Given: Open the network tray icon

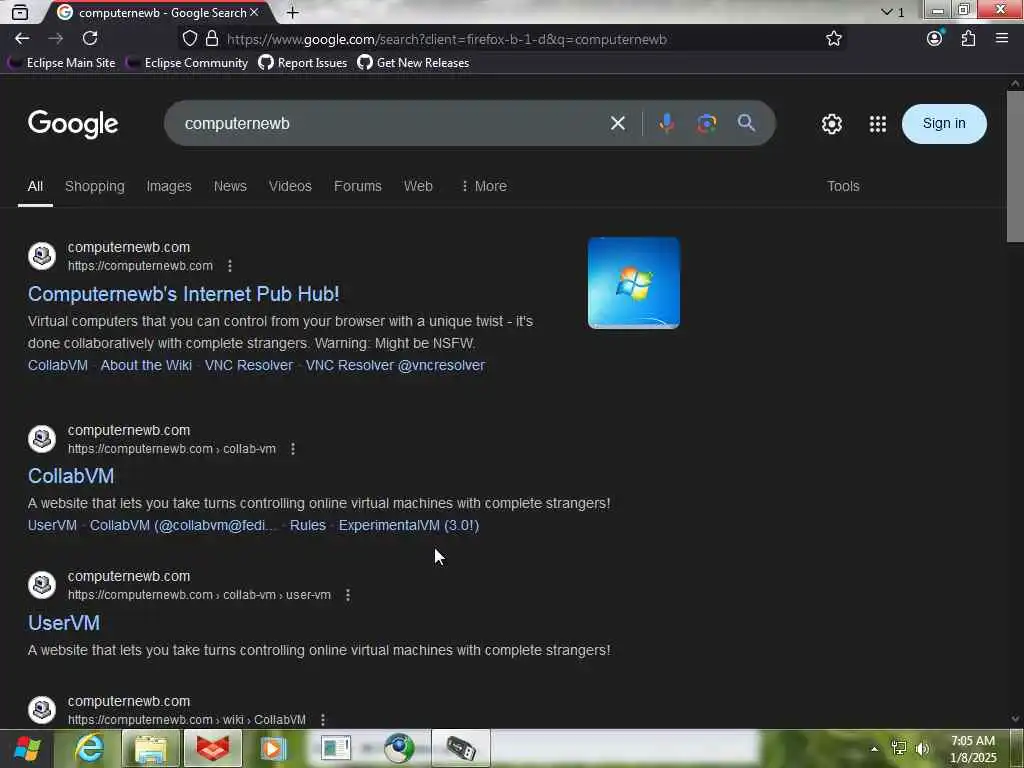Looking at the screenshot, I should point(899,748).
